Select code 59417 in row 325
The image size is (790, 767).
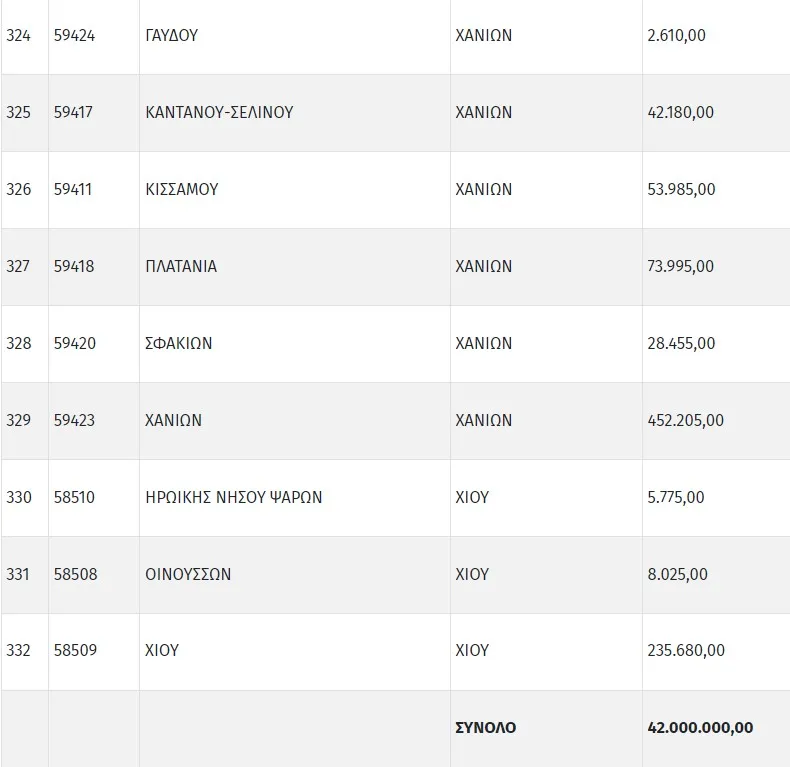click(74, 112)
